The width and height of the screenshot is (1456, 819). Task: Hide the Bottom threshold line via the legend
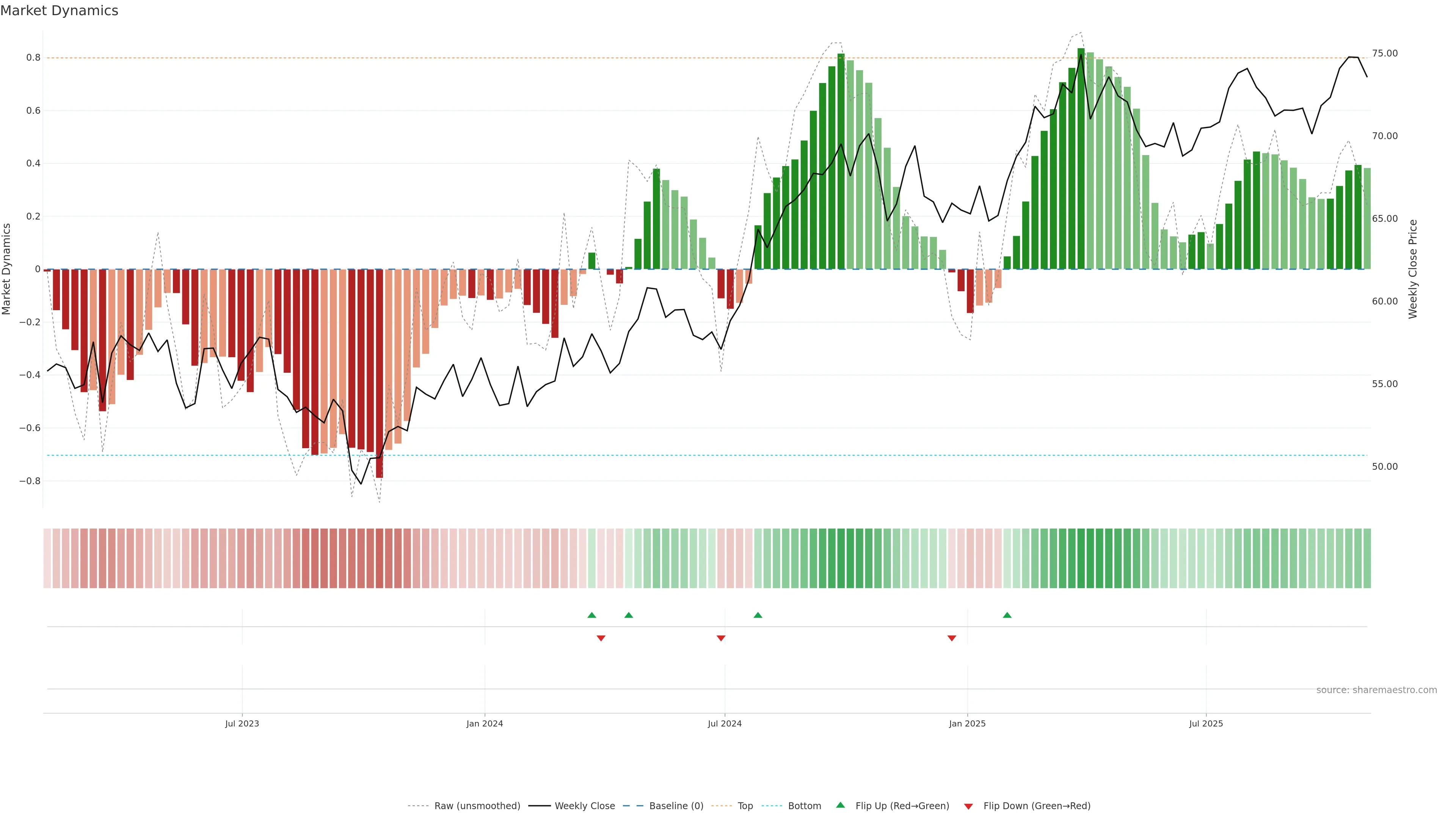pyautogui.click(x=804, y=806)
